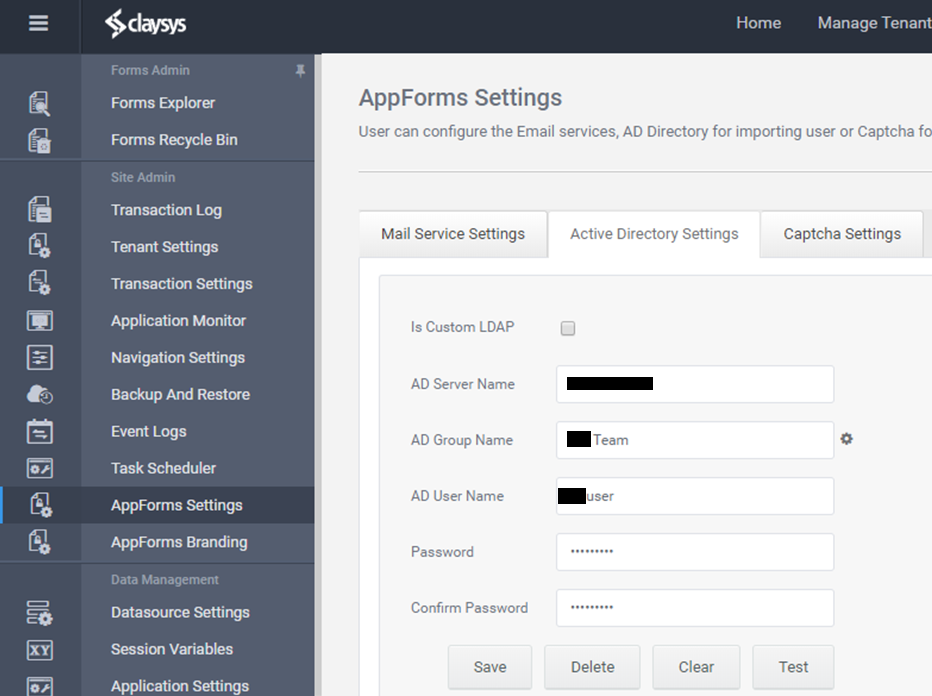932x696 pixels.
Task: Click the Application Monitor screen icon
Action: (x=40, y=320)
